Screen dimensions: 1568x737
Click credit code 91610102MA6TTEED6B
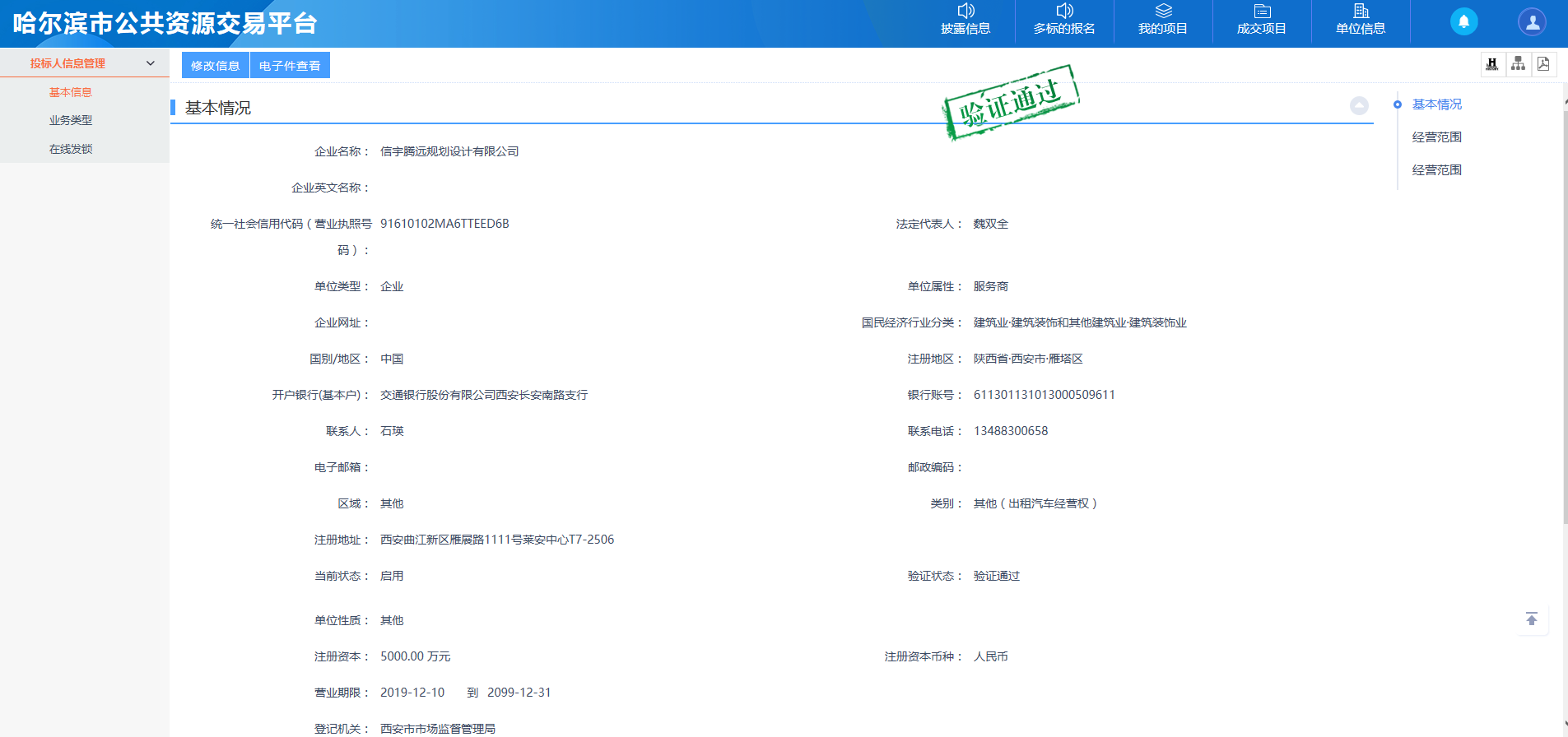pyautogui.click(x=444, y=224)
